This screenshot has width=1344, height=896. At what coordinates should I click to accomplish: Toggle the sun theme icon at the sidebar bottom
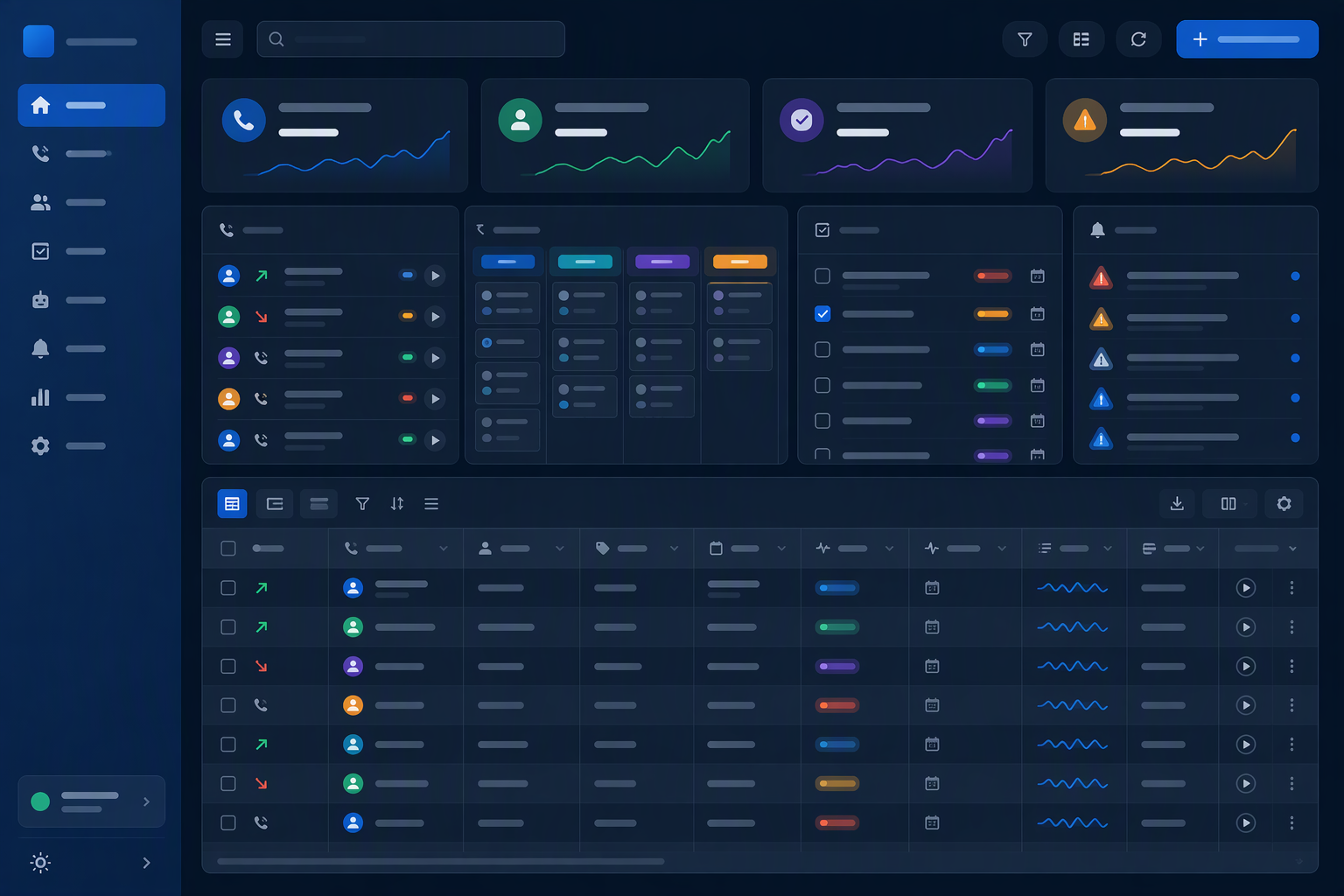(x=40, y=863)
